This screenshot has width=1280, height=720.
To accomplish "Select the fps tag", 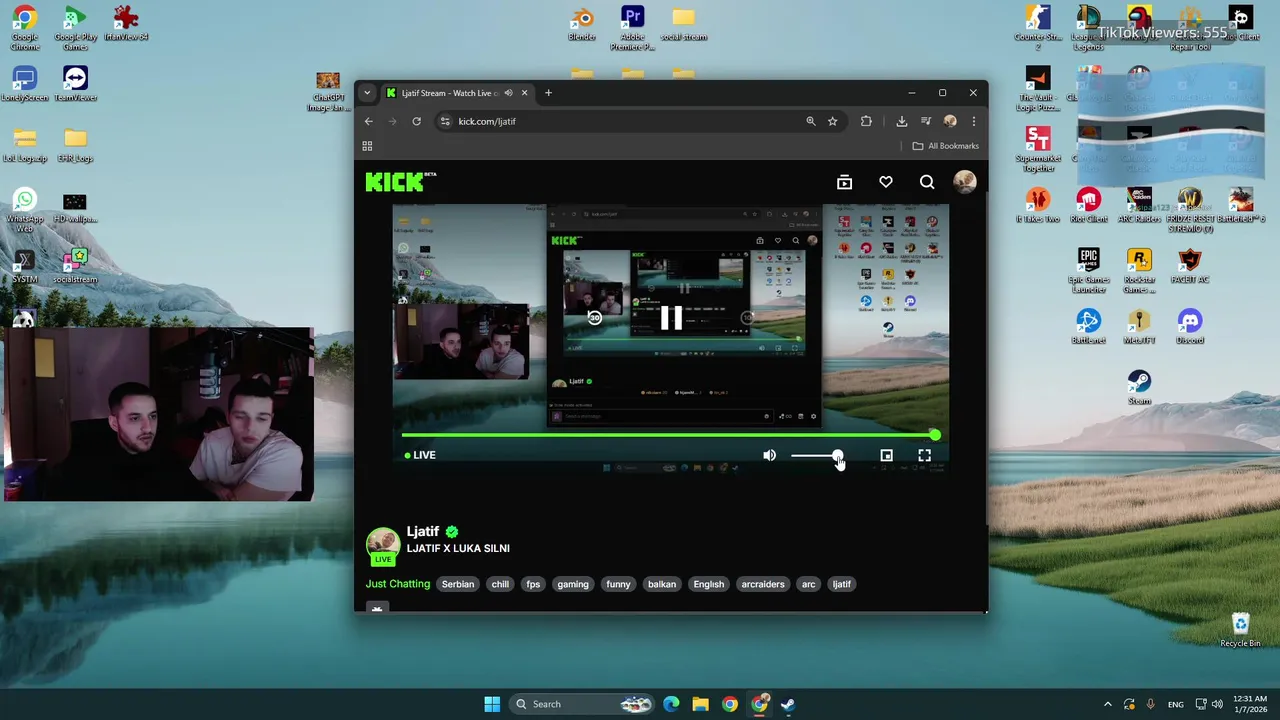I will pyautogui.click(x=533, y=584).
